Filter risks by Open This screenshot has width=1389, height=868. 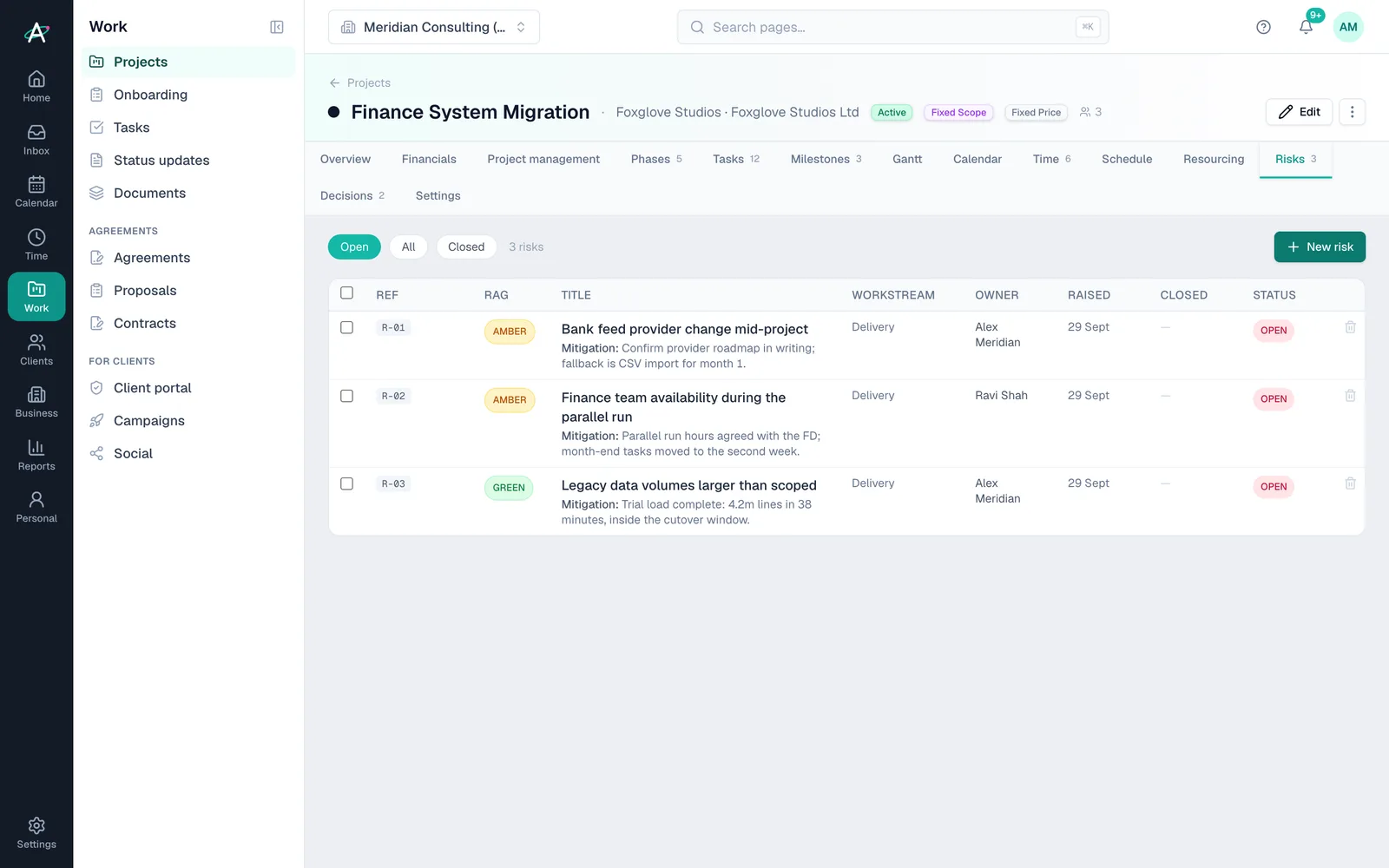(354, 247)
